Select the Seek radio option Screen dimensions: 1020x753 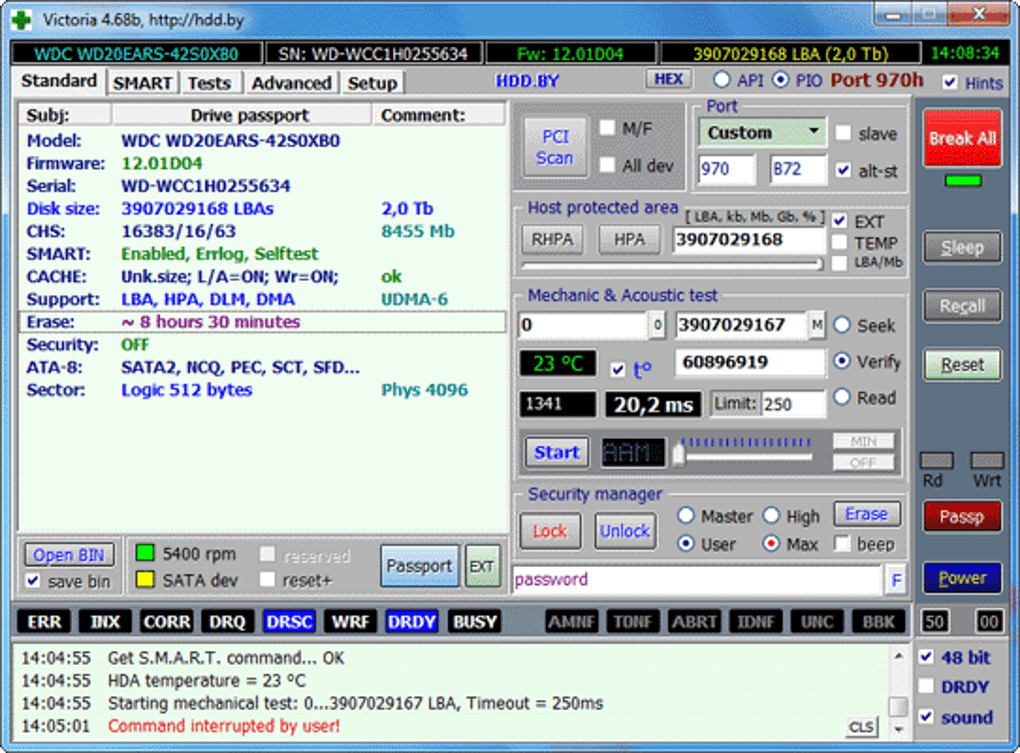(x=842, y=324)
